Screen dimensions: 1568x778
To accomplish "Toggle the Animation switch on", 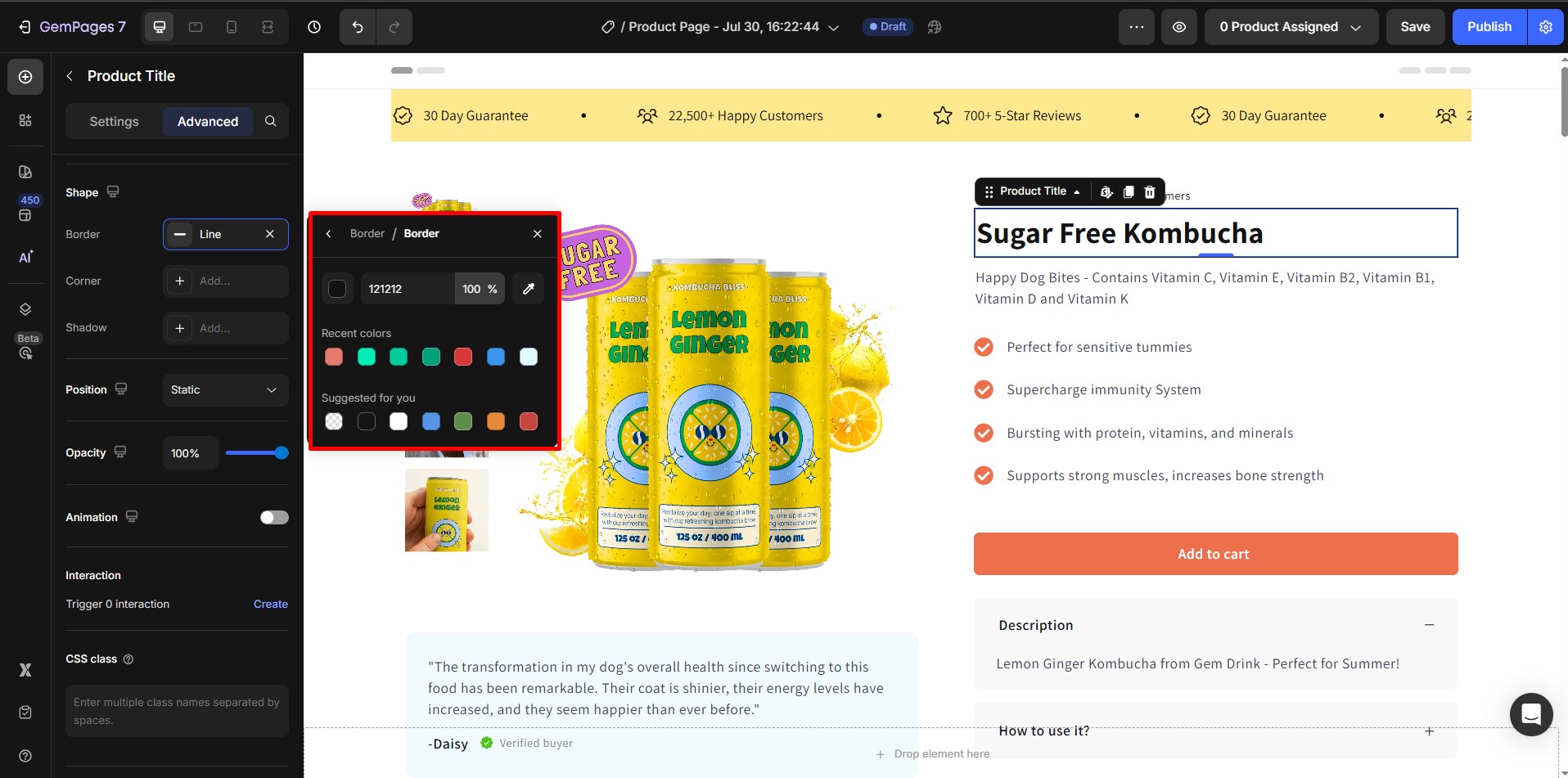I will click(x=274, y=517).
